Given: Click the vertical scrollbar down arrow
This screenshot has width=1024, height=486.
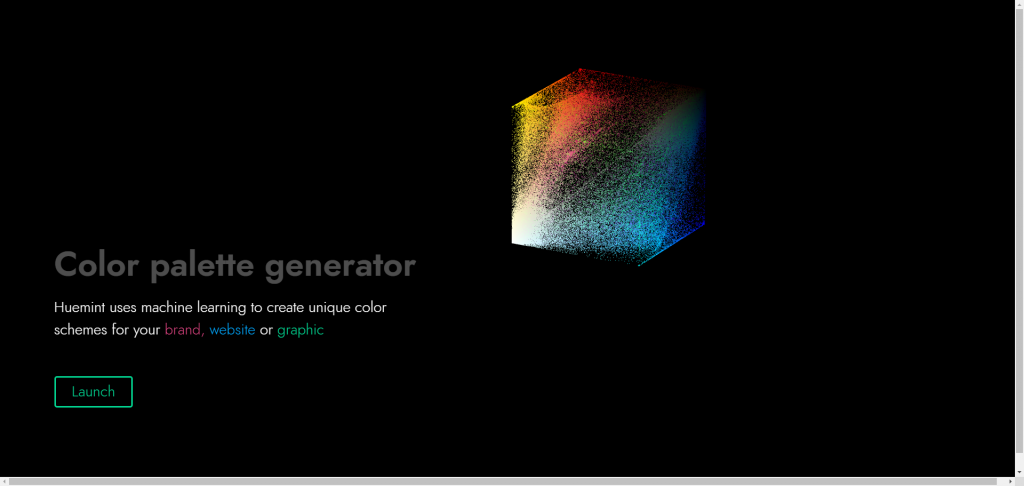Looking at the screenshot, I should click(x=1019, y=472).
